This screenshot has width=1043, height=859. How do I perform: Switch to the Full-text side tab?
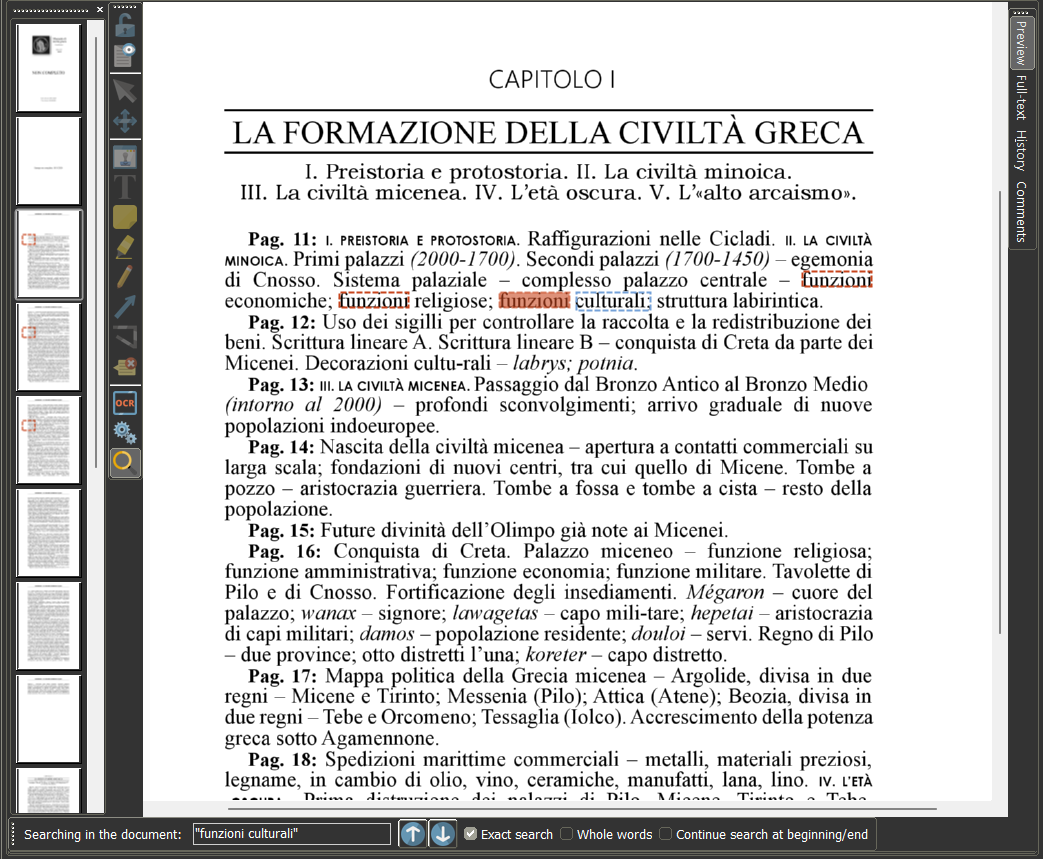tap(1021, 97)
